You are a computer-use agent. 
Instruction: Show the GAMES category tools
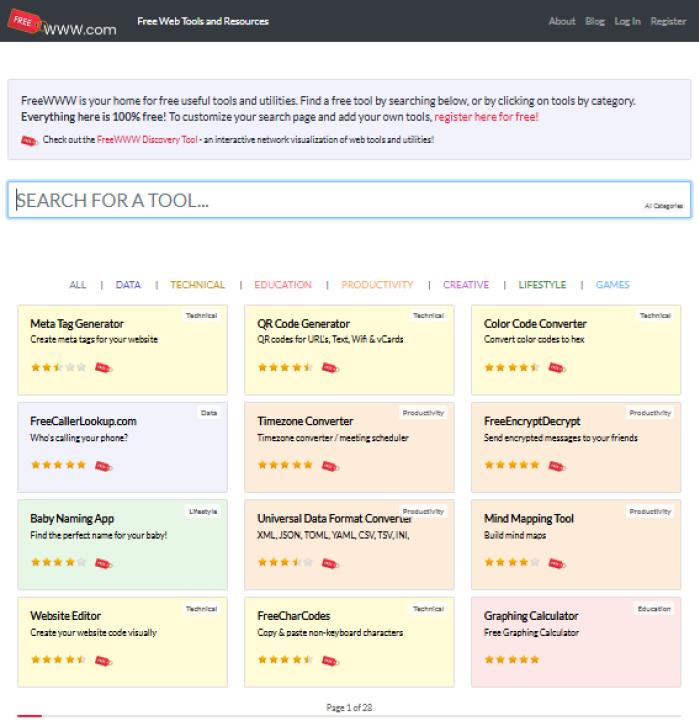(612, 285)
